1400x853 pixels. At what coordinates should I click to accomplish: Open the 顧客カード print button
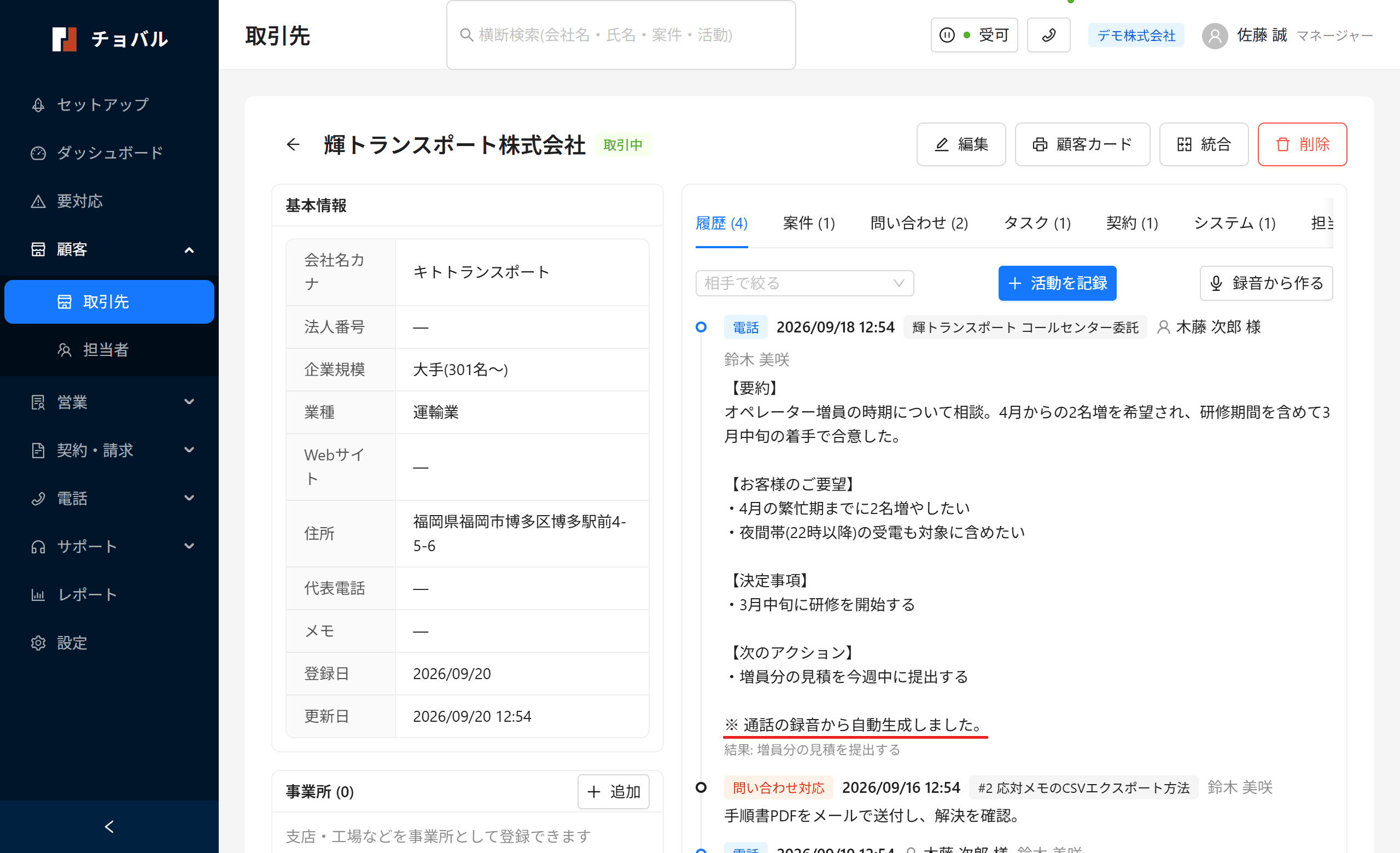(1082, 144)
